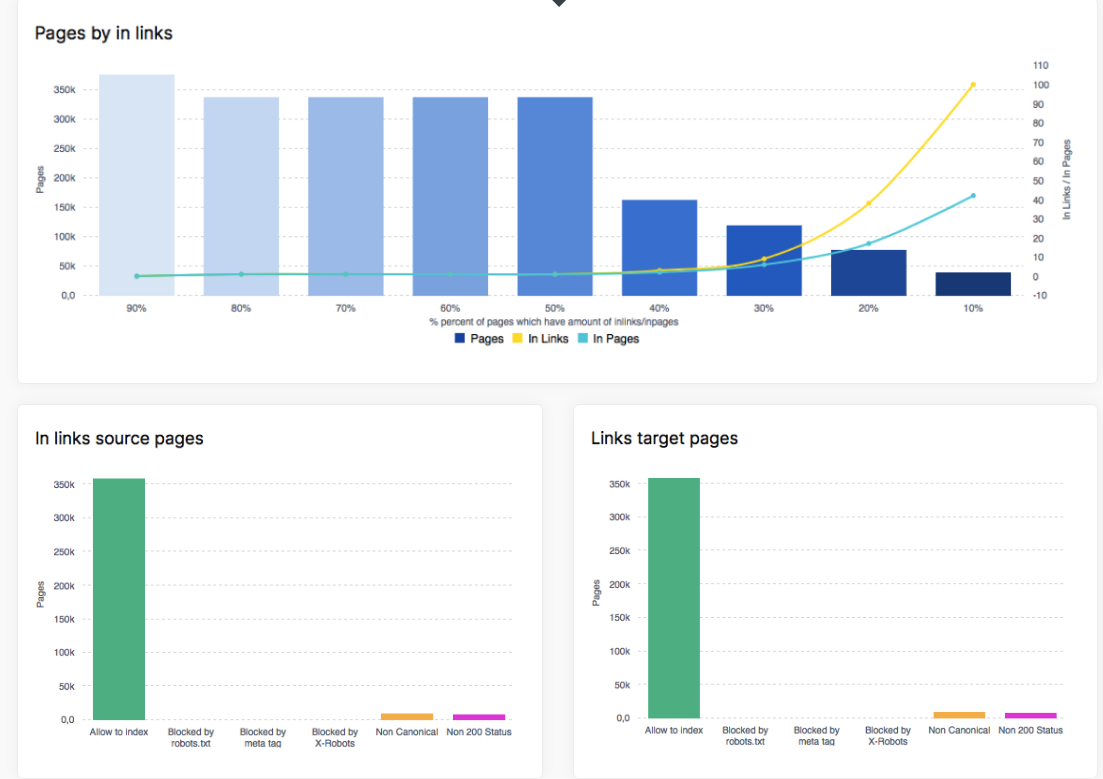
Task: Toggle the In Links legend item
Action: point(548,339)
